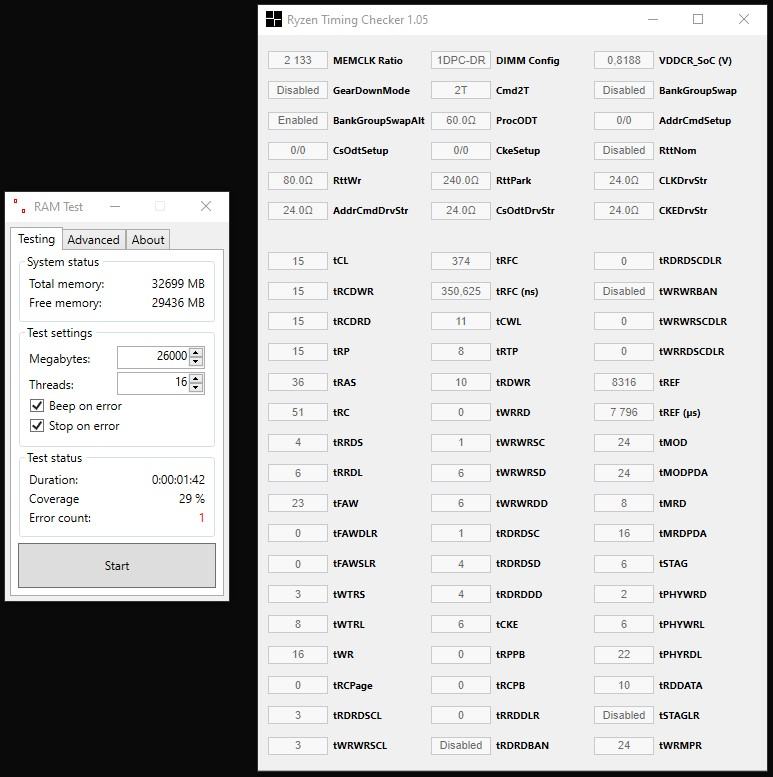This screenshot has width=773, height=777.
Task: Click the RttPark 240.0Ω value
Action: tap(461, 180)
